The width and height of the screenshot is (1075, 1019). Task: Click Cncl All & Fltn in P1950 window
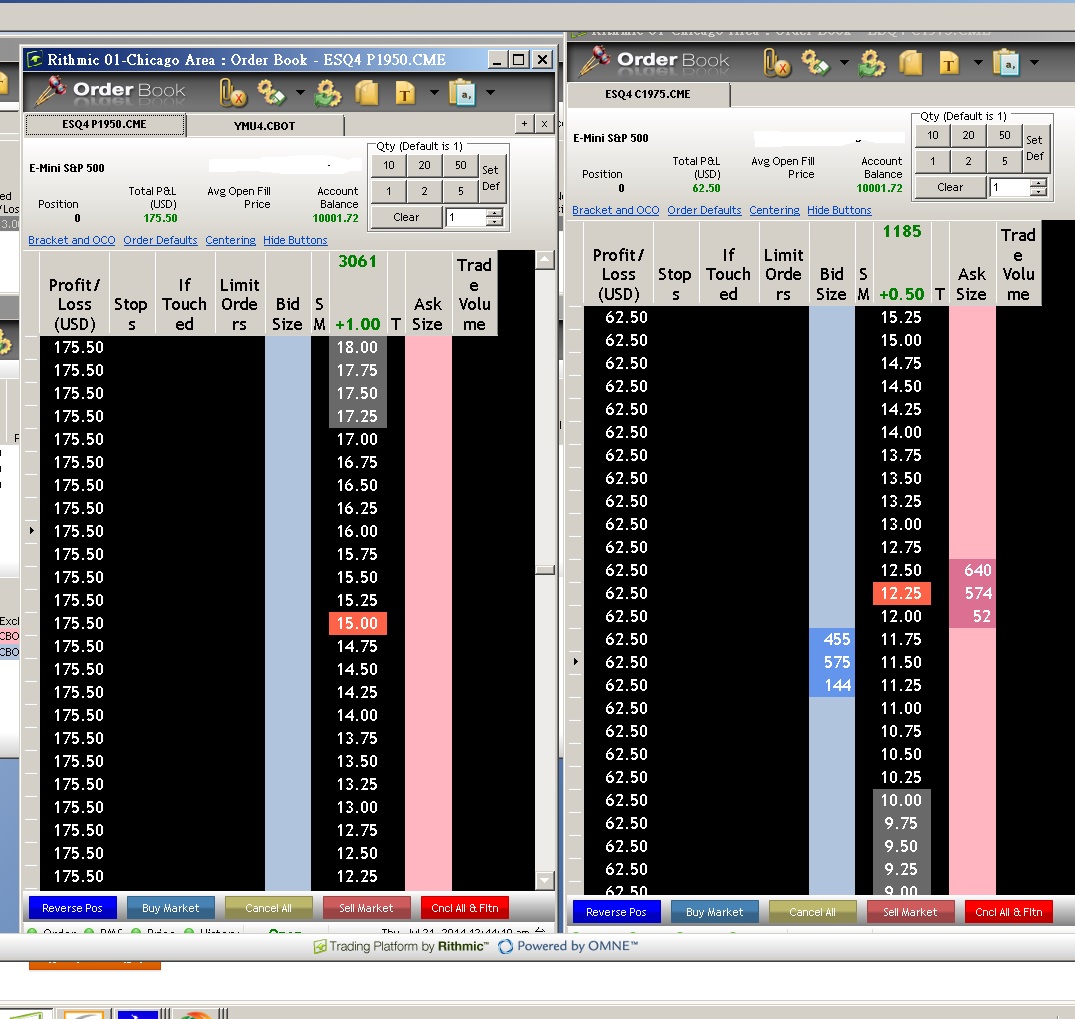(465, 908)
